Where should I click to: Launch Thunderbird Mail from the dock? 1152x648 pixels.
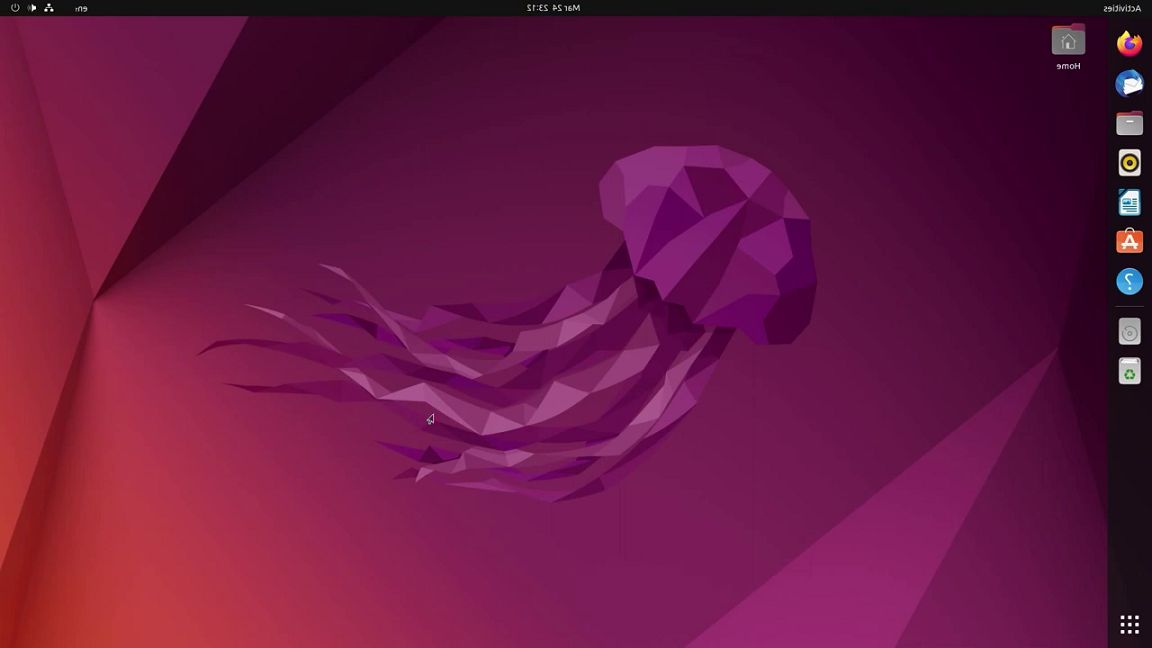click(1129, 84)
